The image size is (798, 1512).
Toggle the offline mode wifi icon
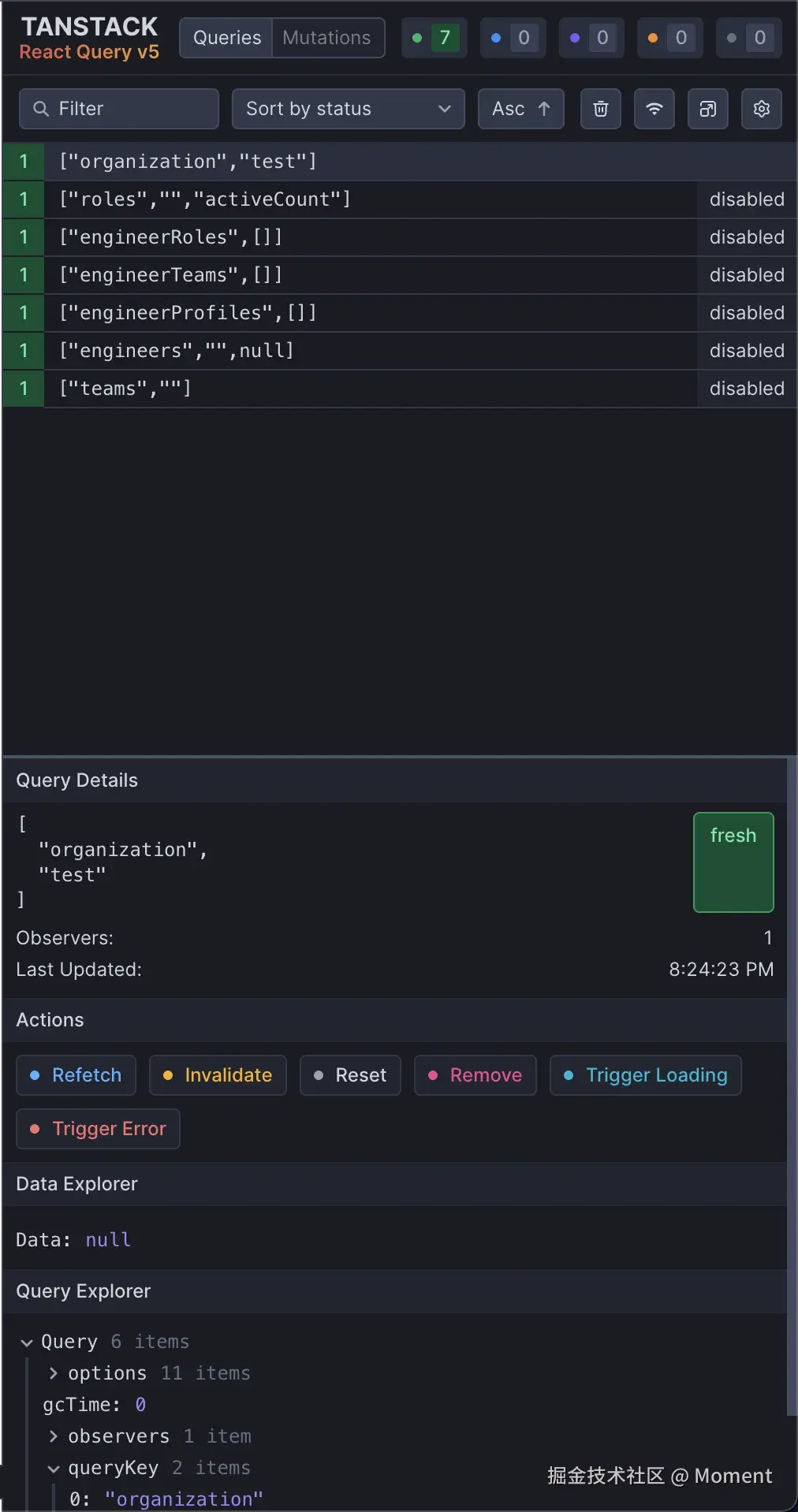click(654, 109)
